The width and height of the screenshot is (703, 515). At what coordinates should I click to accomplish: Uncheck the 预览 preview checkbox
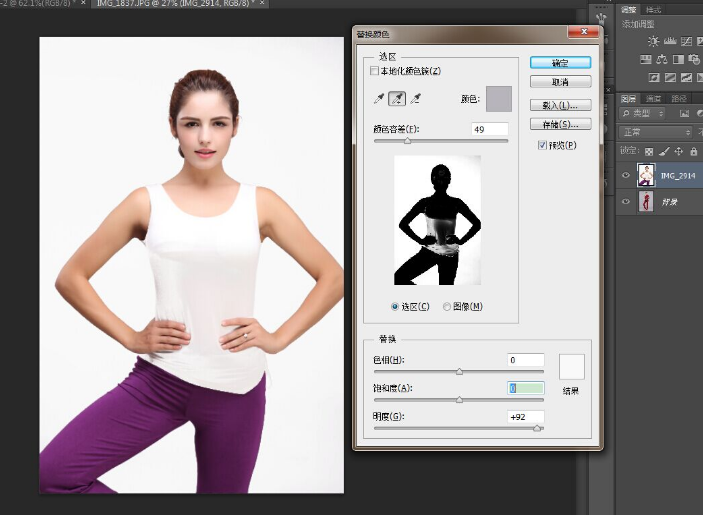coord(542,145)
